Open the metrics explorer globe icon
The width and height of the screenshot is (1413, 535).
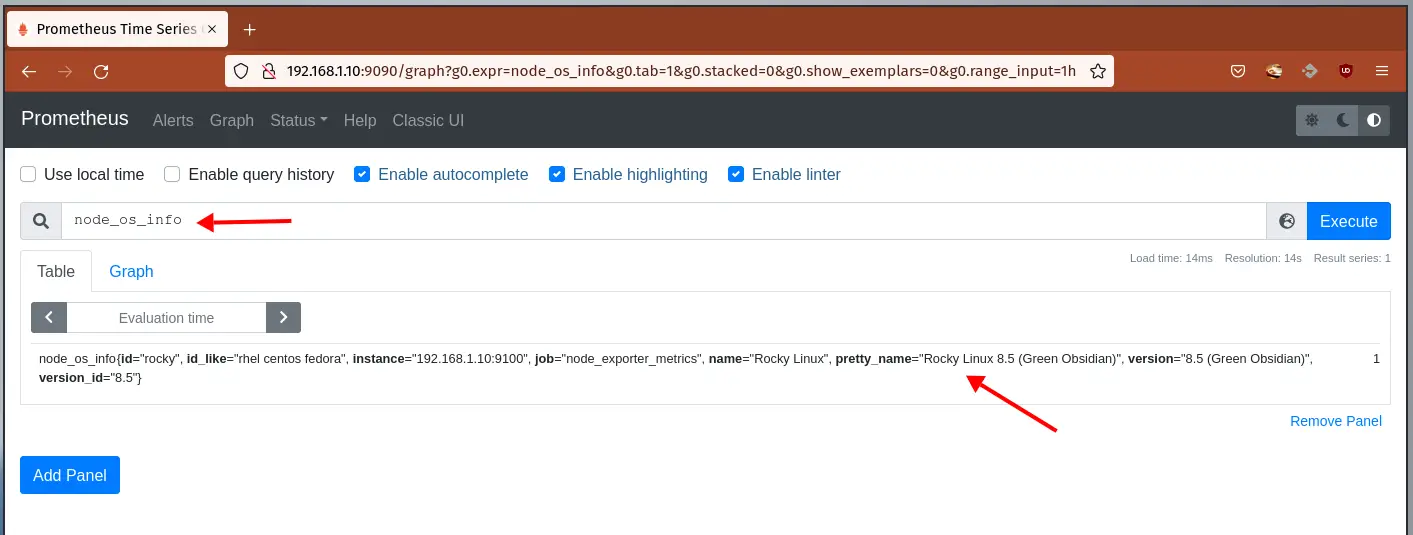1287,221
